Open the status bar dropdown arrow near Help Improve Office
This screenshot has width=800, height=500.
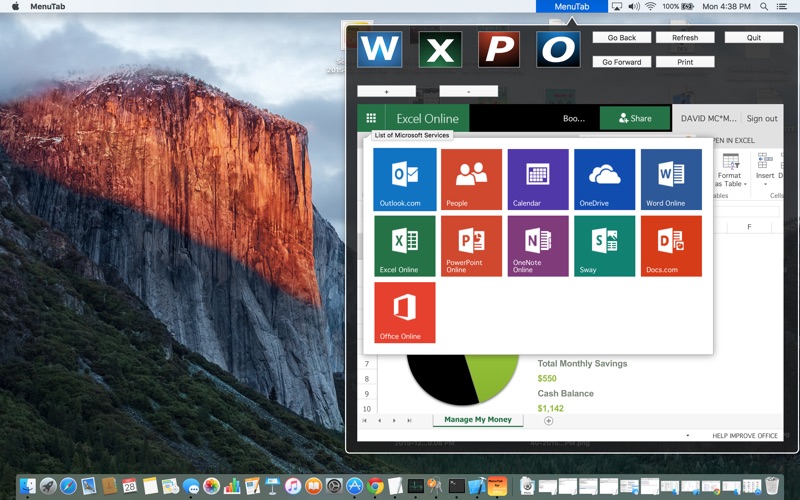click(x=688, y=436)
